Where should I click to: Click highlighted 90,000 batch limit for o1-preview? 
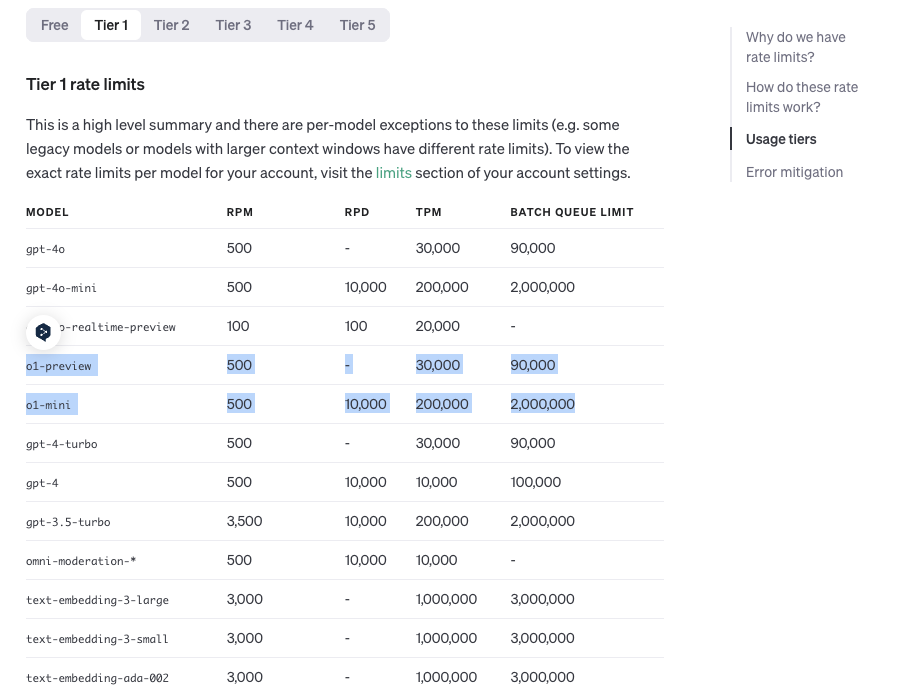click(534, 365)
